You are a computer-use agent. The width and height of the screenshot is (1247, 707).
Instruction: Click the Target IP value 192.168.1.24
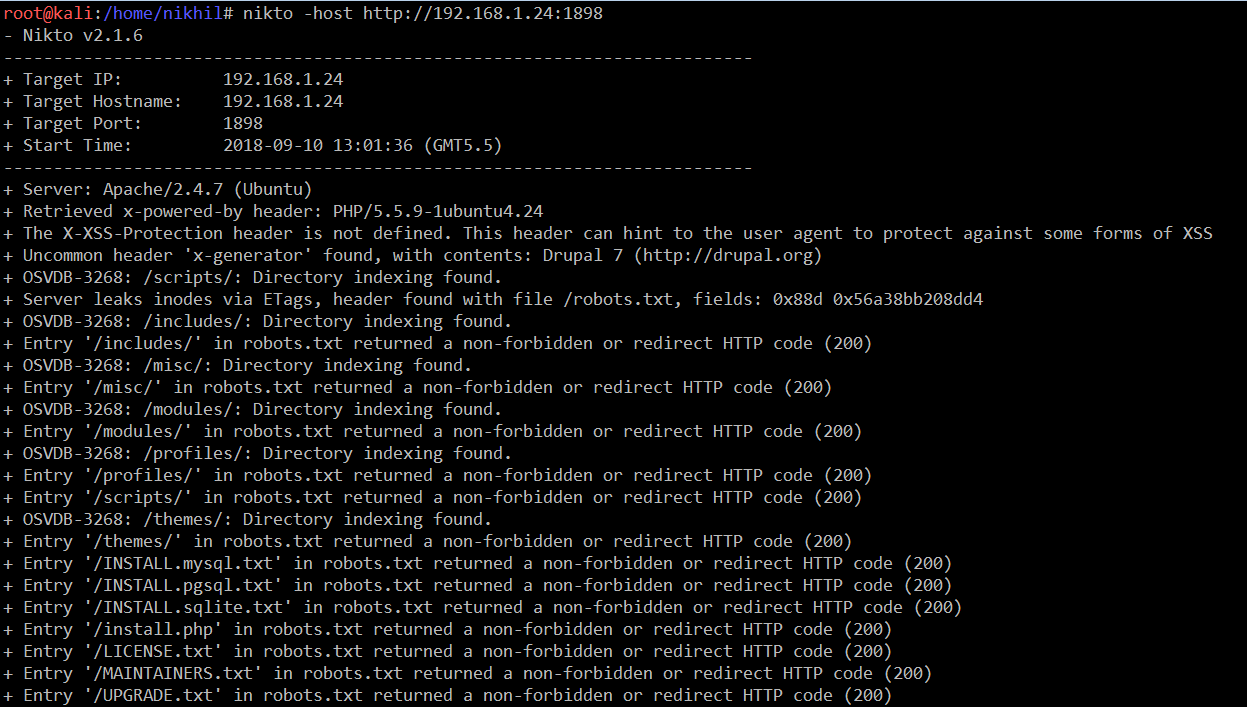[283, 79]
